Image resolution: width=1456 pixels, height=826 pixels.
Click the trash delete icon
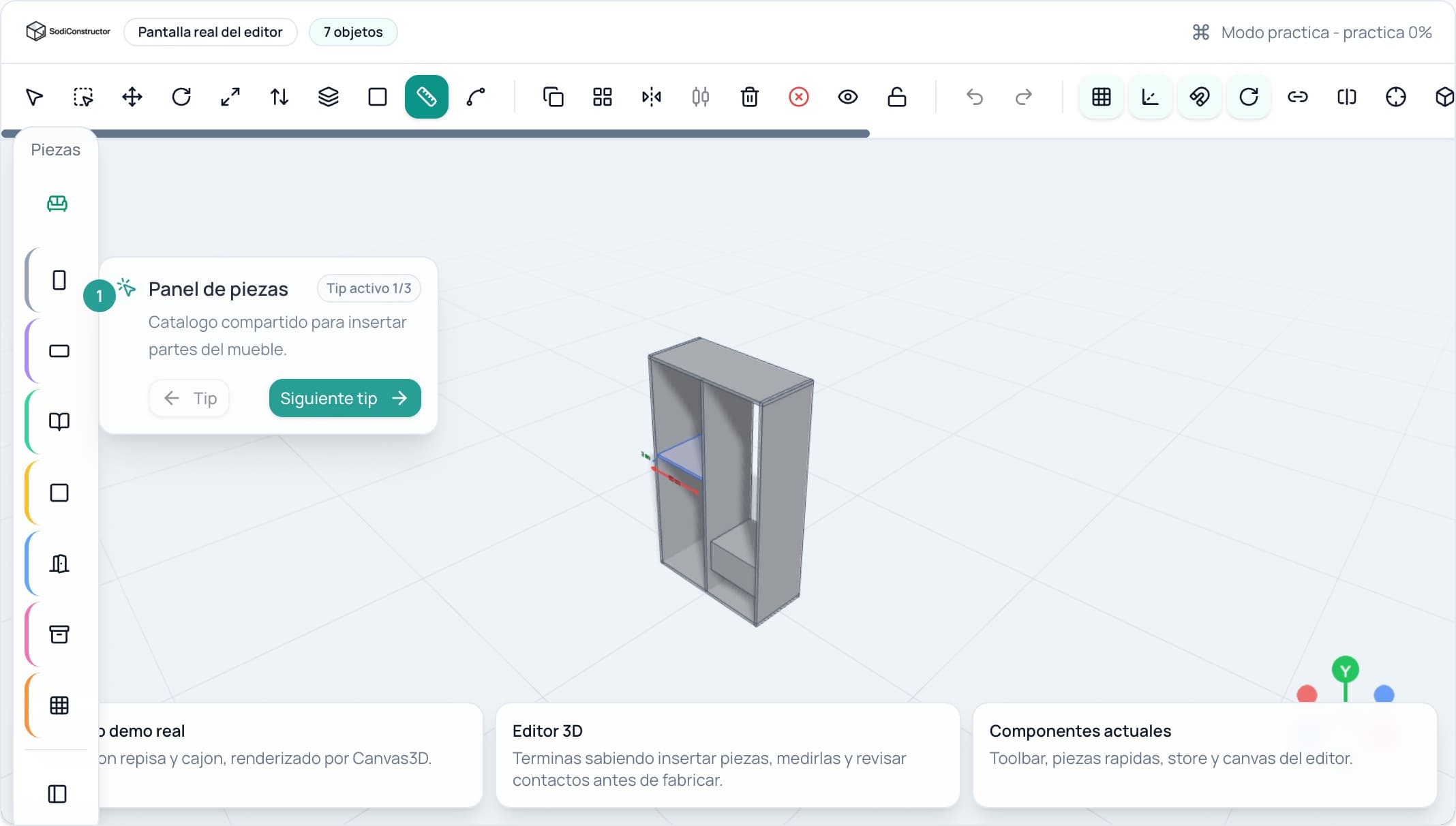[x=750, y=97]
